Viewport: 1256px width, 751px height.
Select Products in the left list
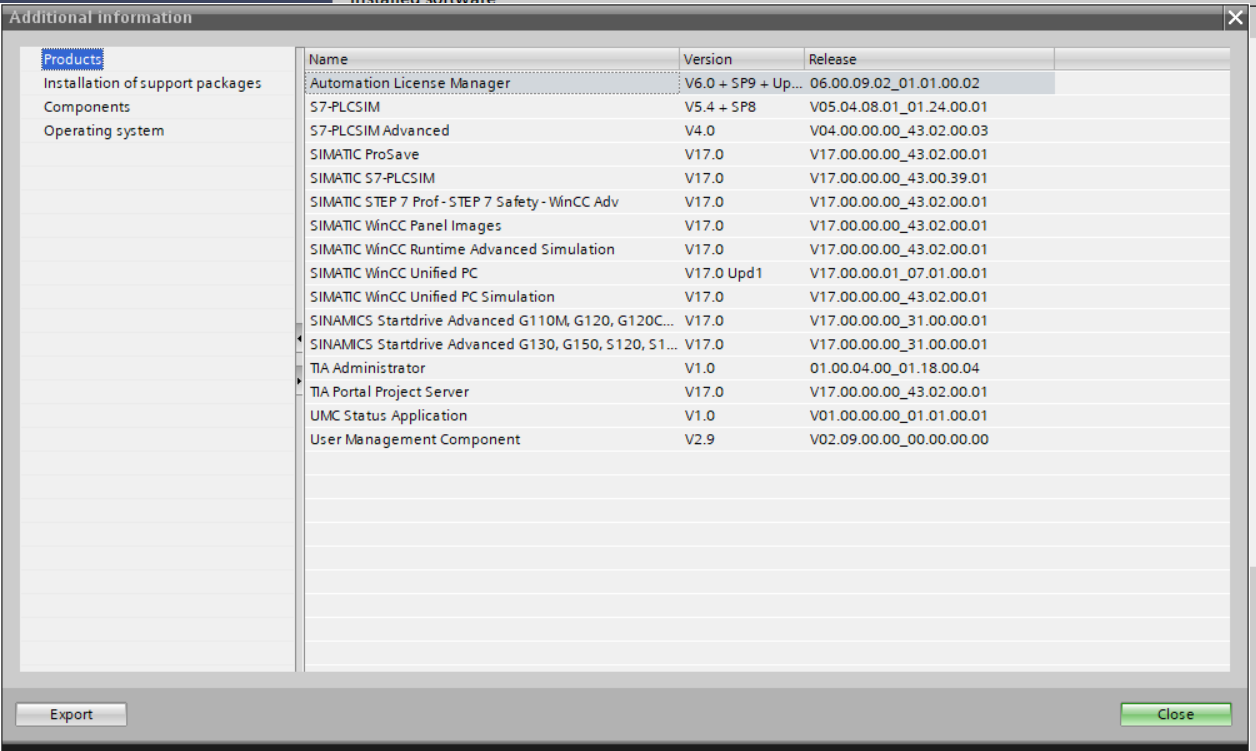coord(73,59)
